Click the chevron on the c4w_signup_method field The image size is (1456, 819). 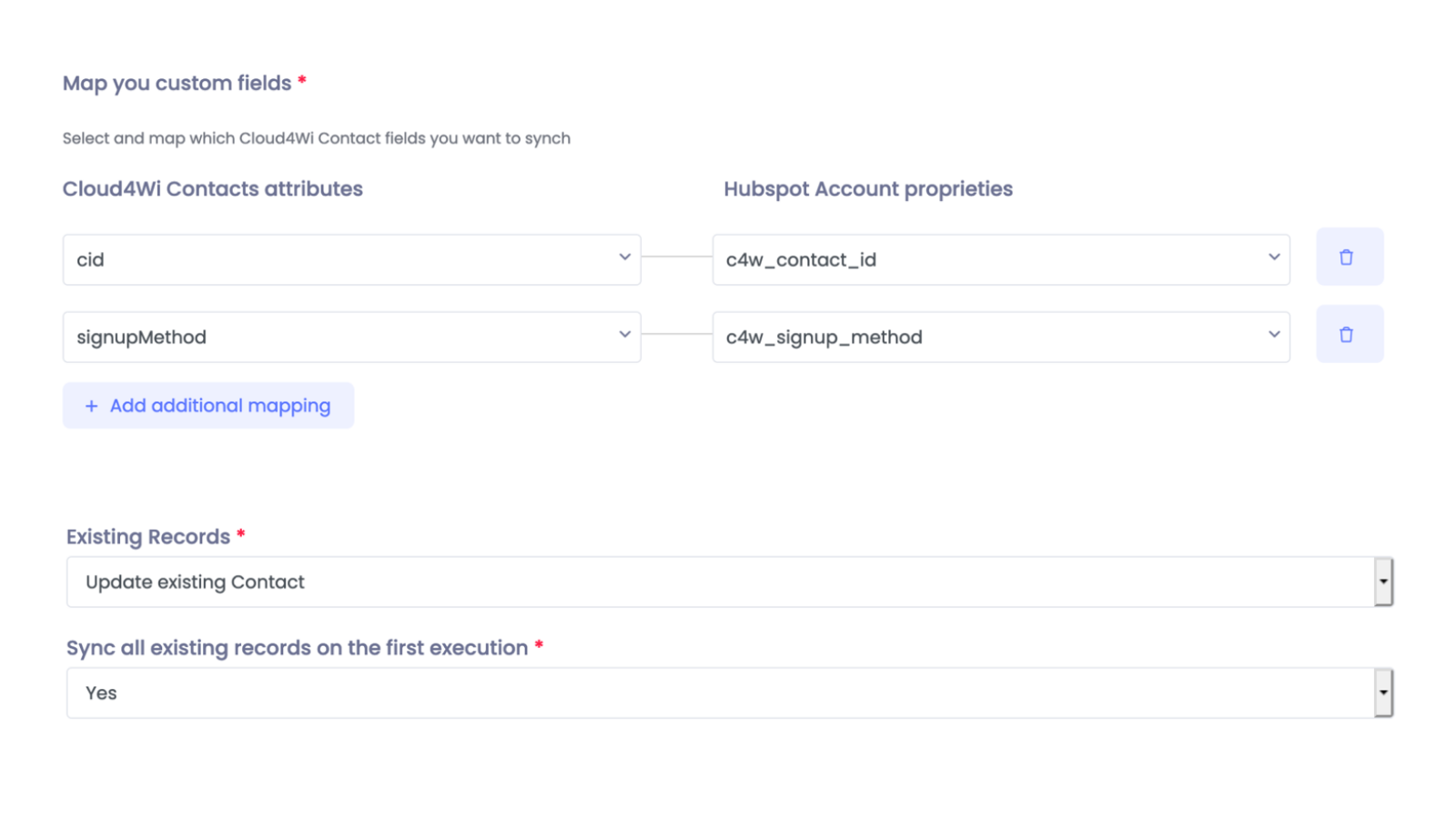point(1274,336)
